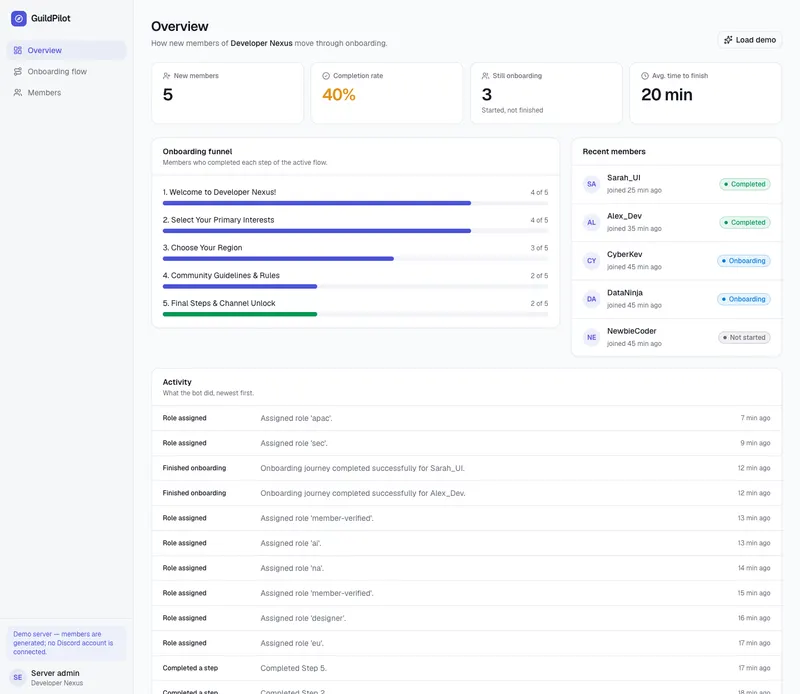Viewport: 800px width, 694px height.
Task: Click the Overview grid icon in sidebar
Action: 18,51
